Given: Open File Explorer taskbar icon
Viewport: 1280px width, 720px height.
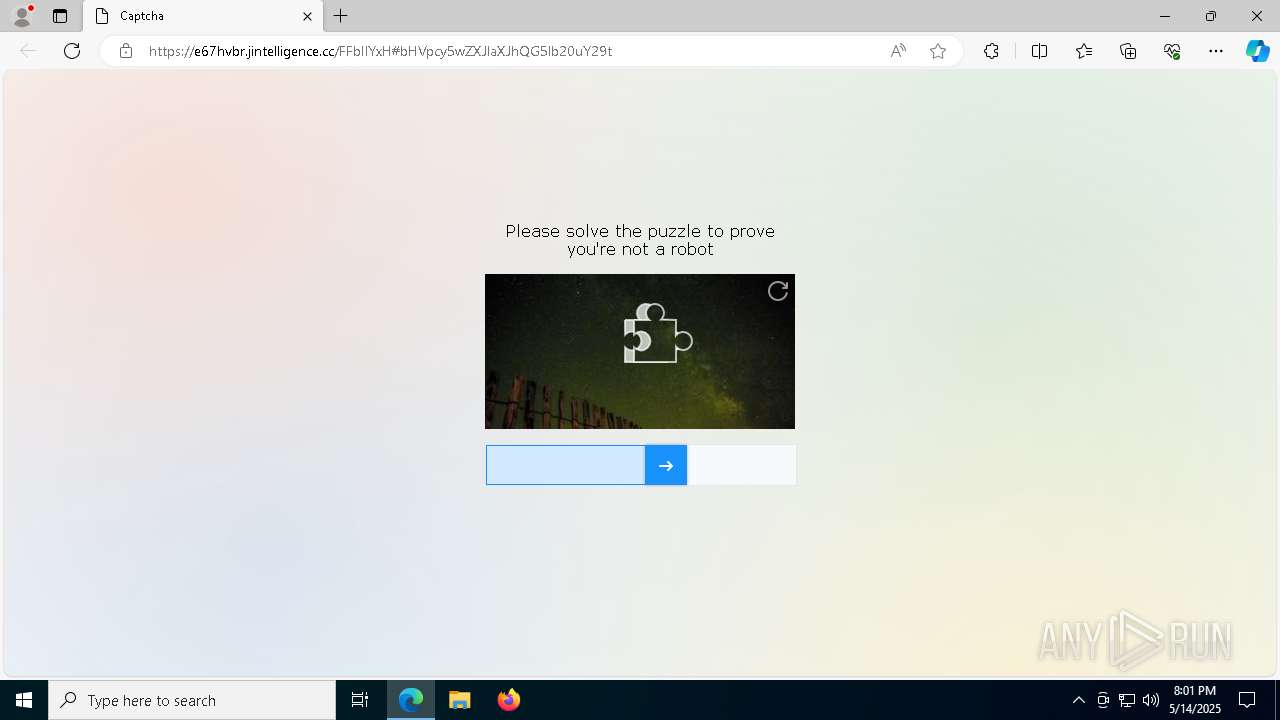Looking at the screenshot, I should coord(460,700).
